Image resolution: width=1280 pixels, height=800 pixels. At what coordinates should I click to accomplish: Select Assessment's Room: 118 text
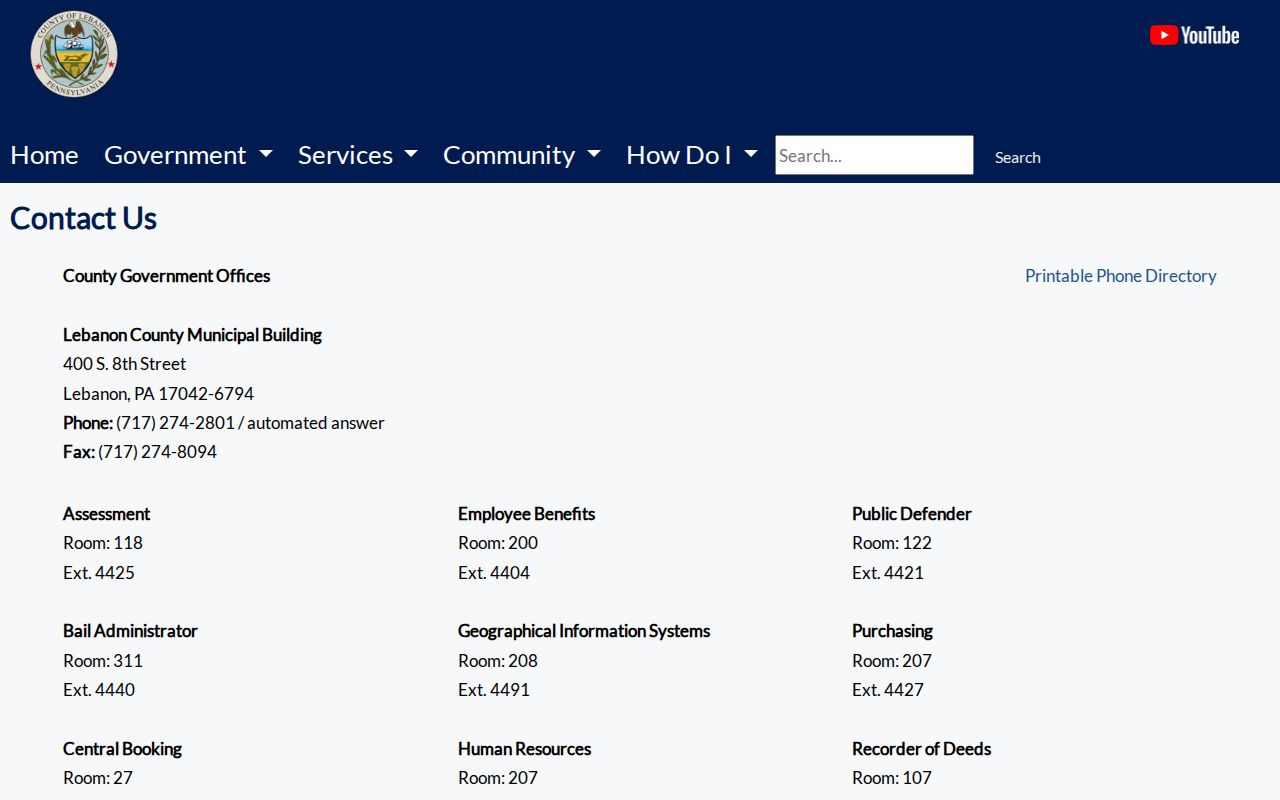[x=103, y=543]
